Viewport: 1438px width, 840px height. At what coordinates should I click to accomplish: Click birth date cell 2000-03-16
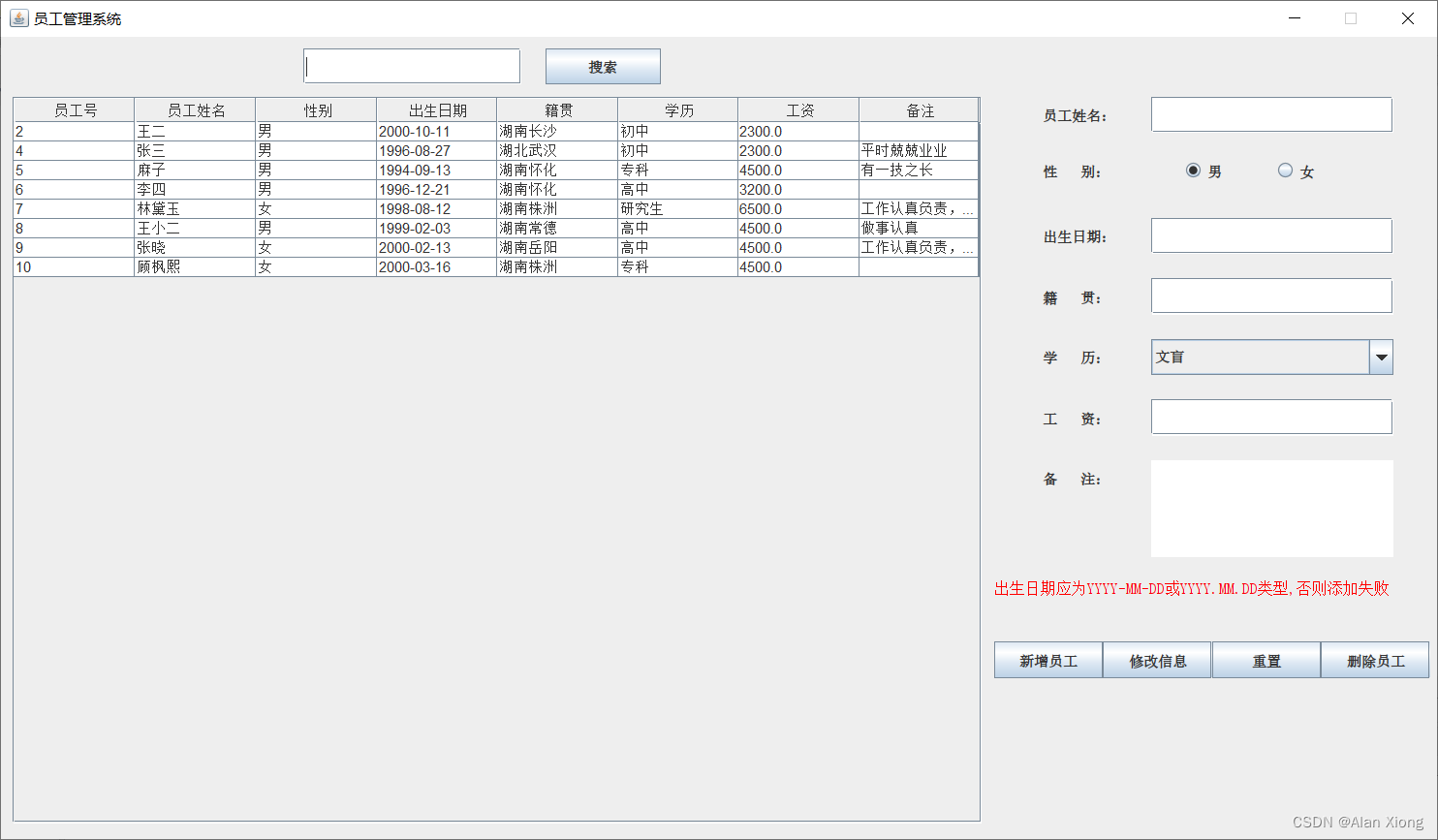pos(436,266)
